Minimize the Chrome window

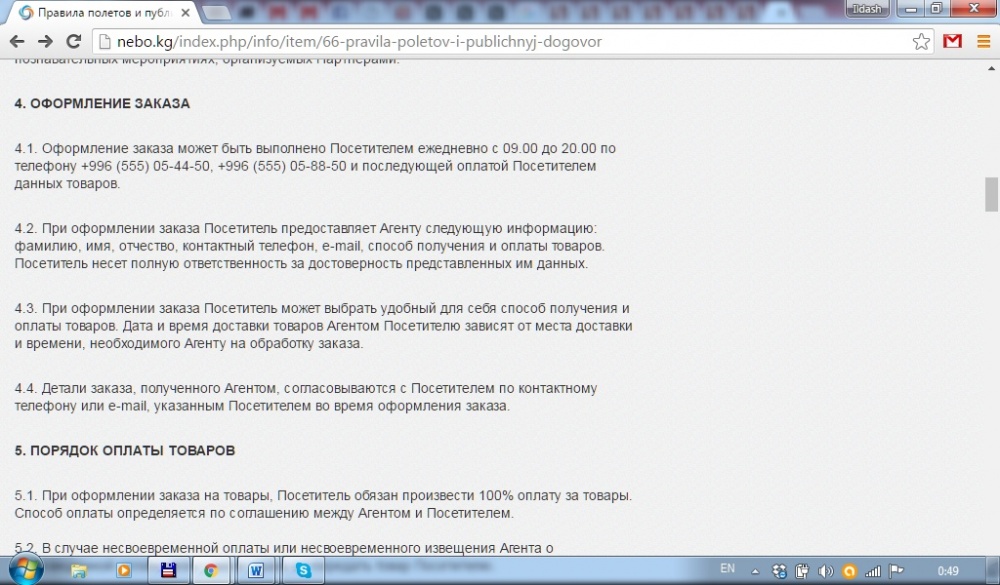click(x=911, y=9)
